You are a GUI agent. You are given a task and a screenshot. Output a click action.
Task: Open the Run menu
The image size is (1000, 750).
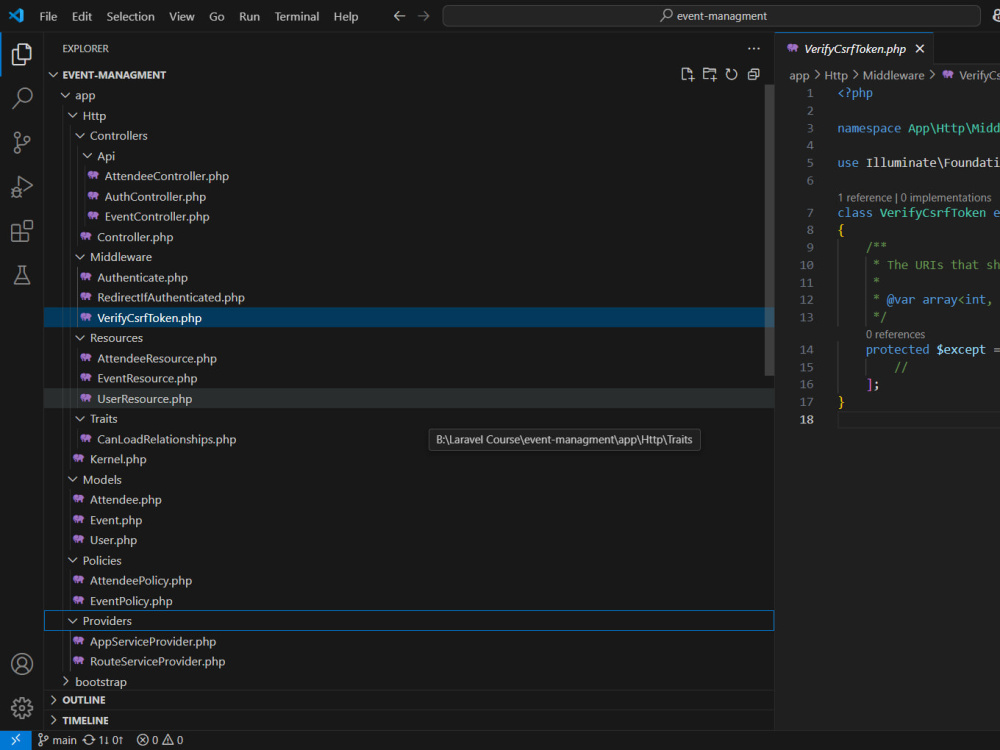point(249,16)
